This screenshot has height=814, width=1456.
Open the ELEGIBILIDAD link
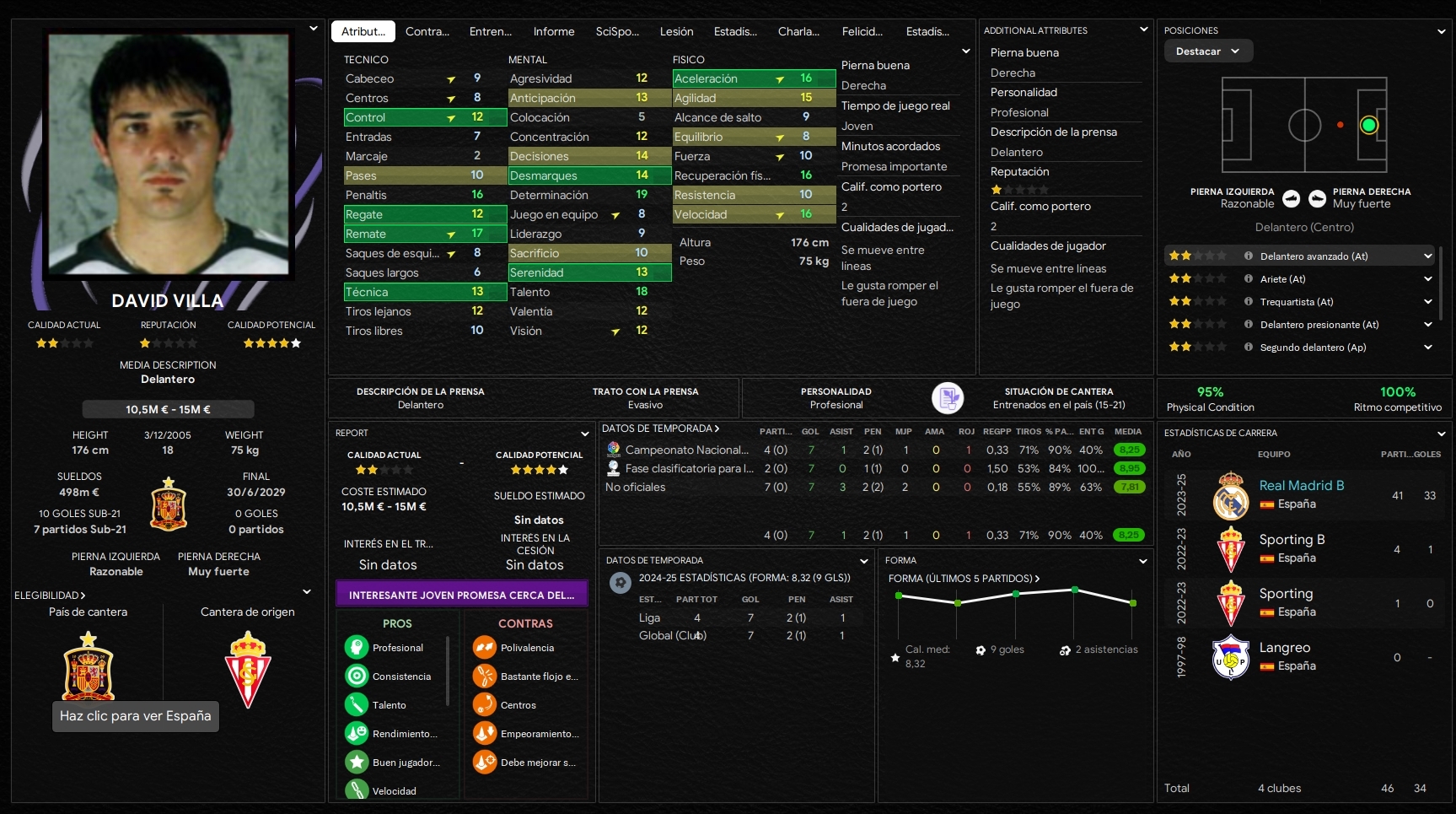(50, 596)
